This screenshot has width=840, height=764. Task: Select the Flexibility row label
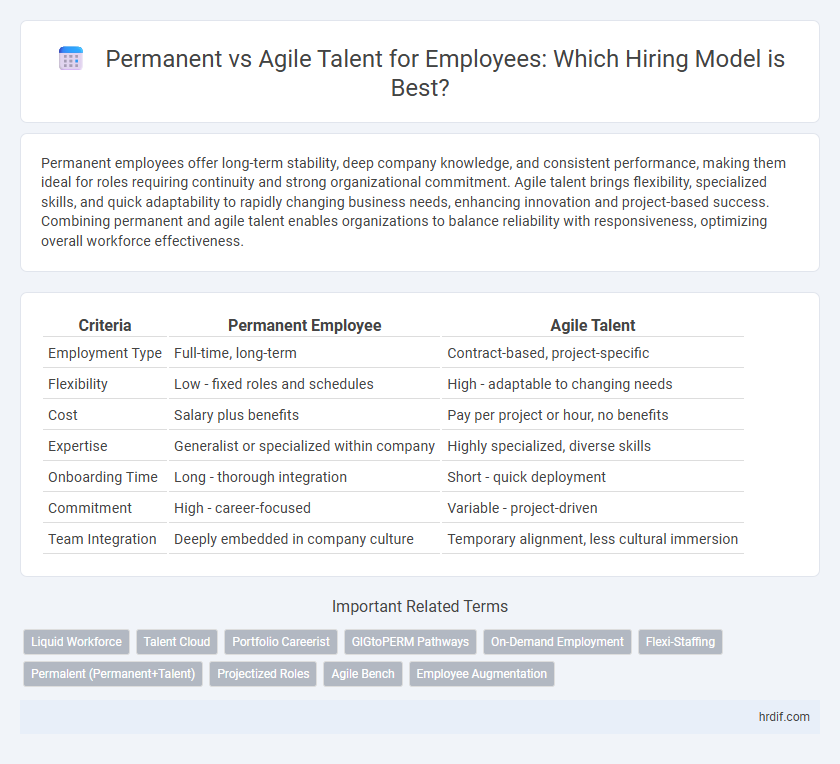point(105,384)
